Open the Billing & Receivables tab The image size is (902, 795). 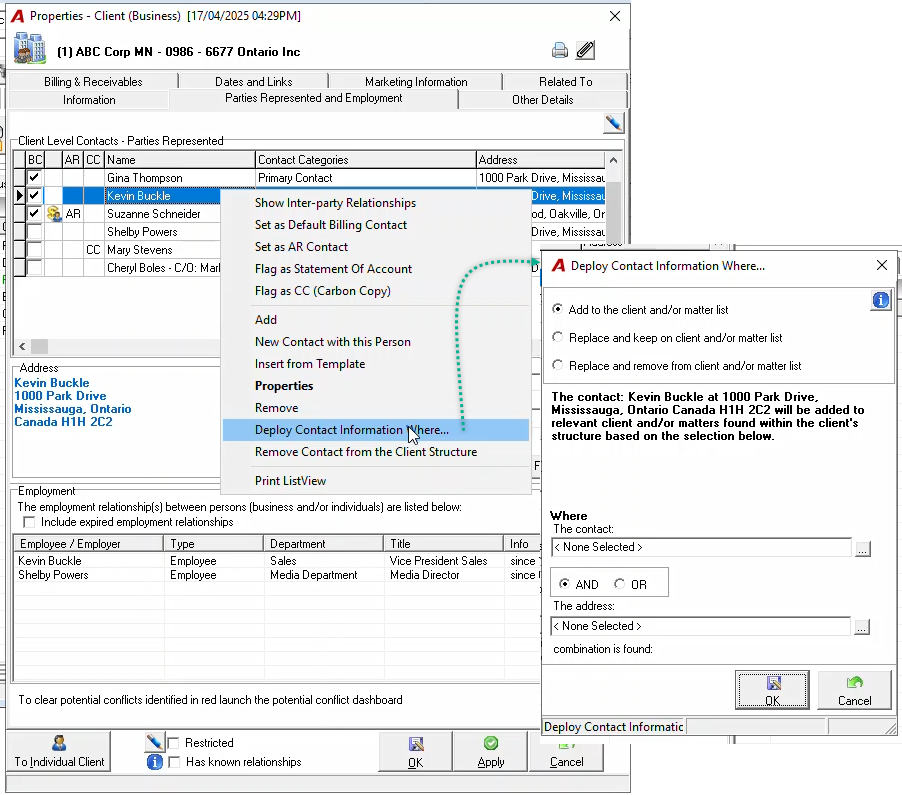pyautogui.click(x=93, y=82)
